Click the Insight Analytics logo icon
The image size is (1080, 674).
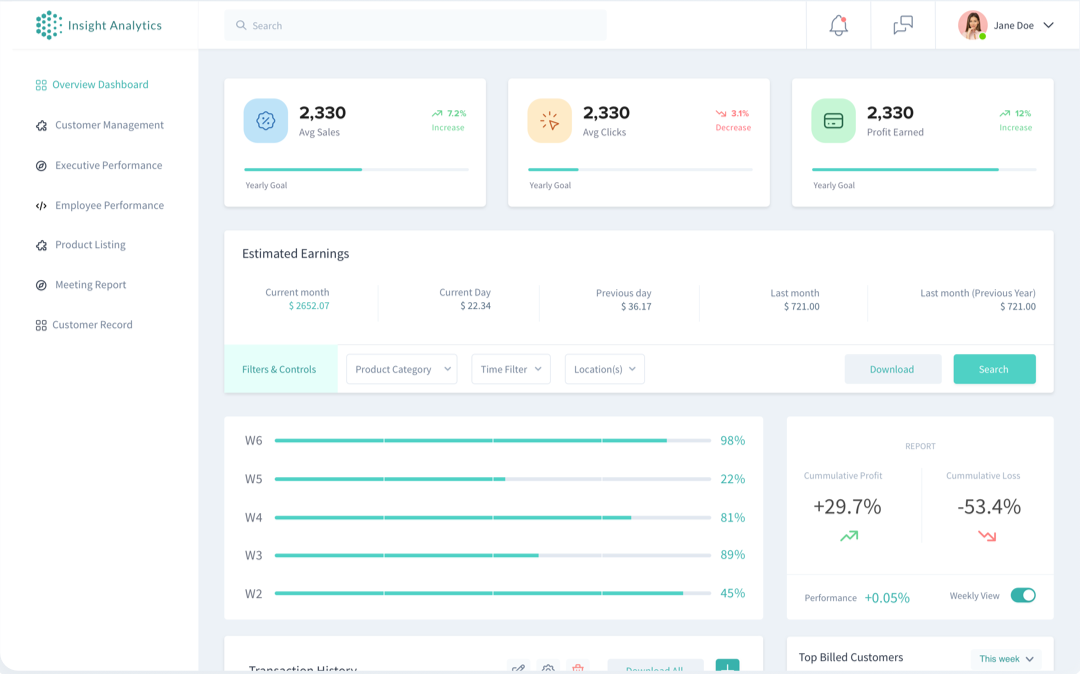[x=47, y=25]
